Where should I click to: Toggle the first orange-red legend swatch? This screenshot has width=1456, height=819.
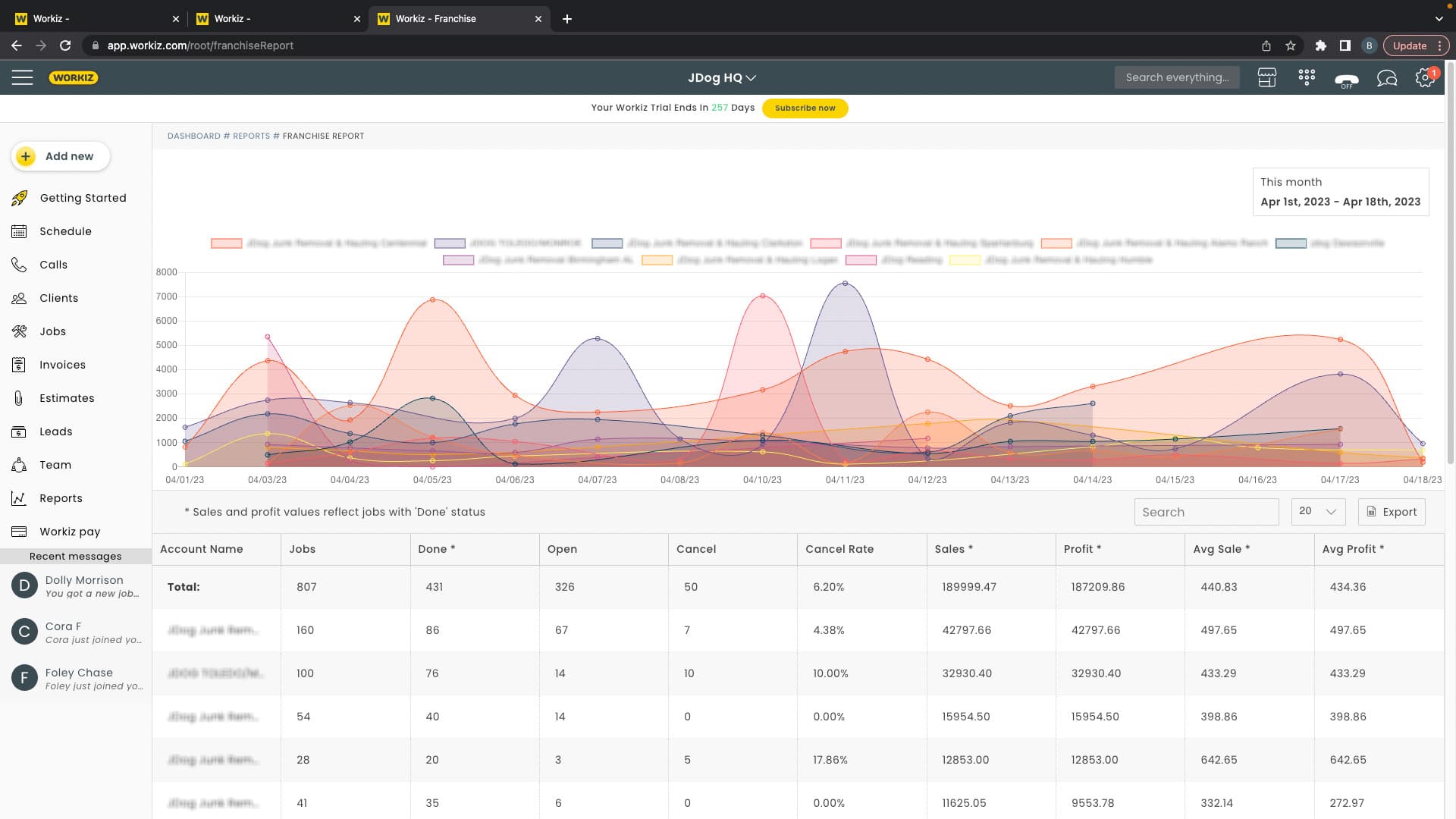(x=226, y=243)
